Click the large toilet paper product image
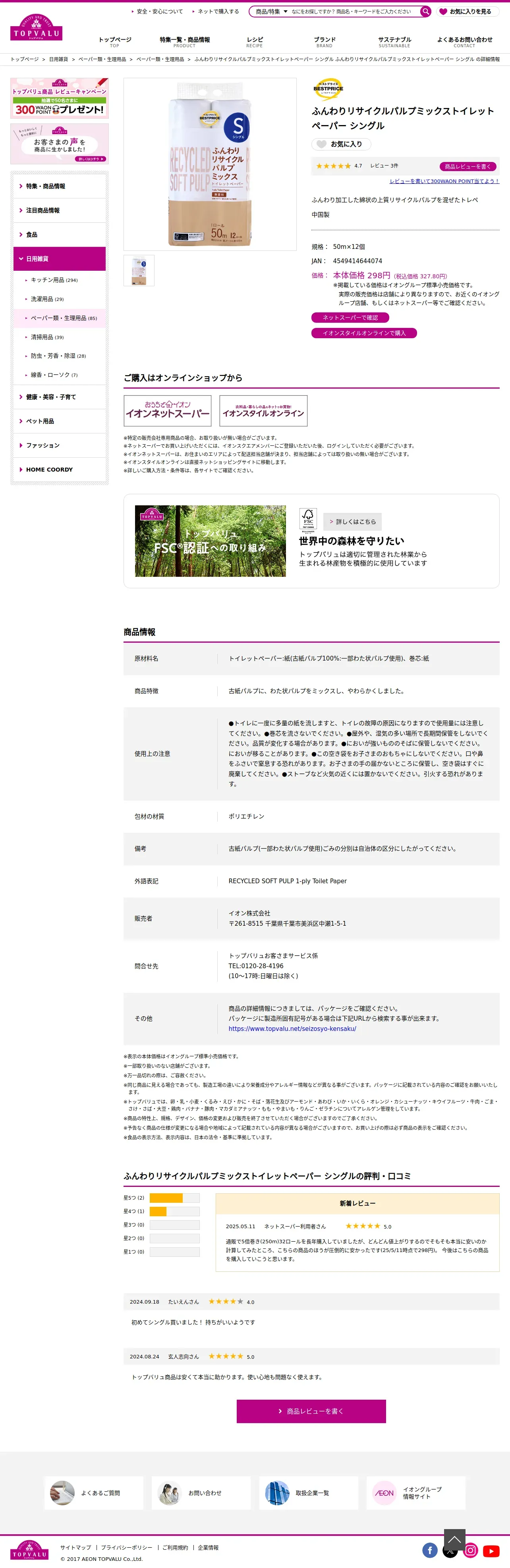Screen dimensions: 510x1568 [x=210, y=164]
